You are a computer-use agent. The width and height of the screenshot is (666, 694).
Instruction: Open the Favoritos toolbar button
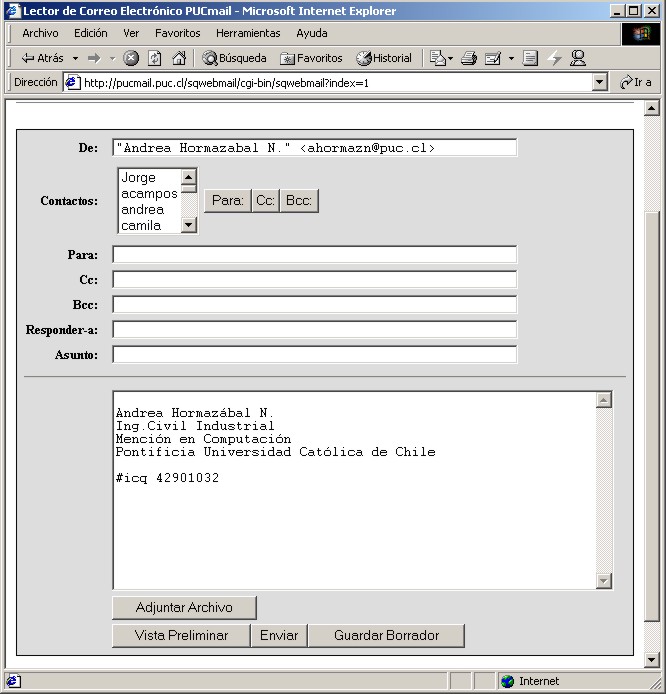(x=311, y=58)
